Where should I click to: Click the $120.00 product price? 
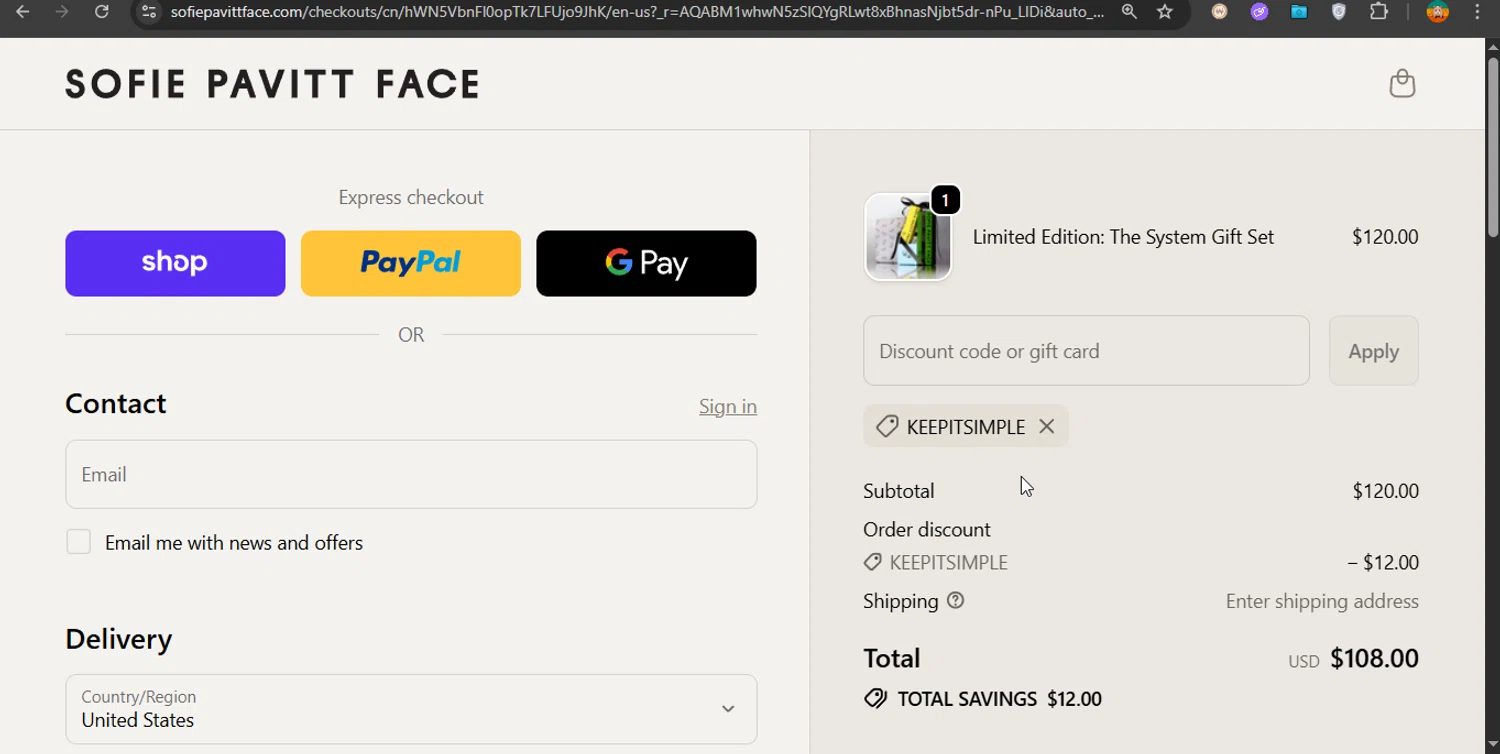pos(1385,237)
